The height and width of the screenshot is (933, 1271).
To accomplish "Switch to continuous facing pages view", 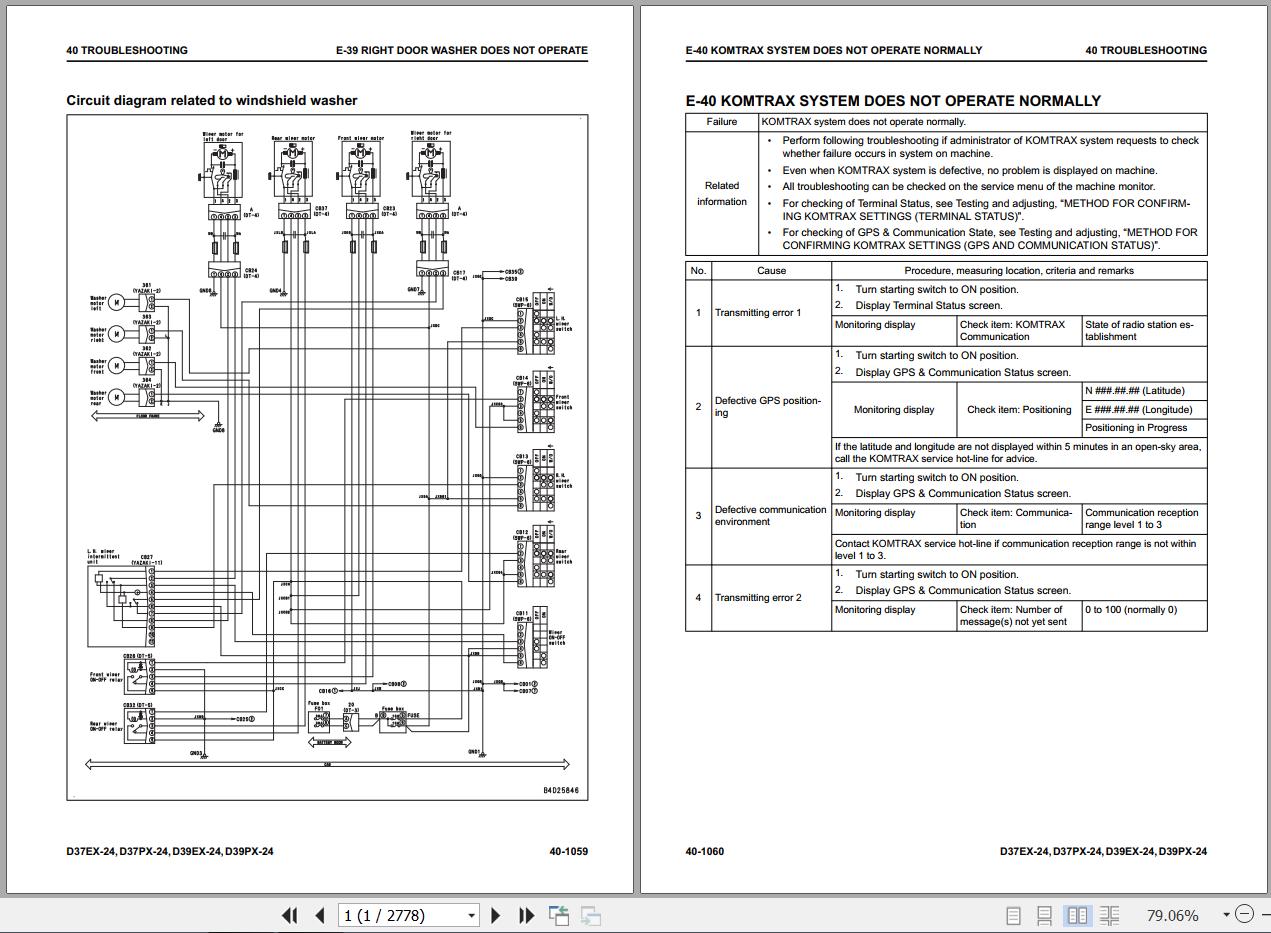I will pyautogui.click(x=1109, y=915).
